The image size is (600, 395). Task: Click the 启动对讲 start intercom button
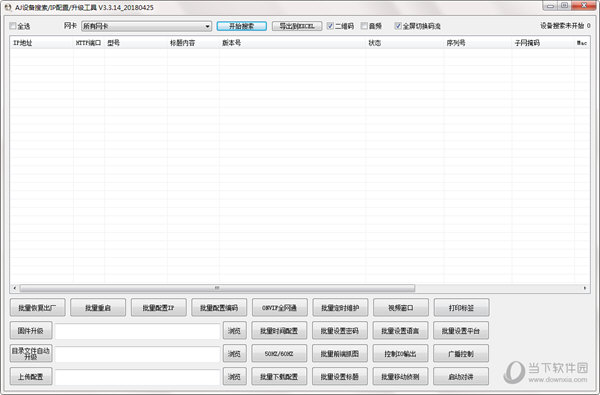(461, 376)
